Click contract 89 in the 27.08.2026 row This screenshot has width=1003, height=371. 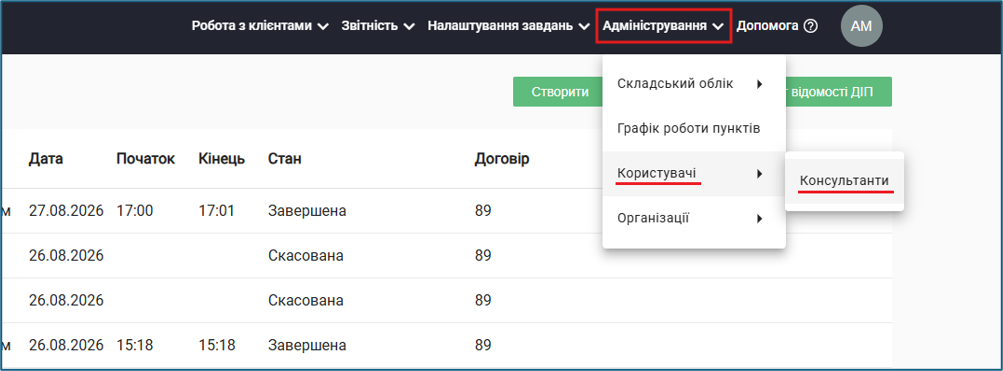[483, 210]
